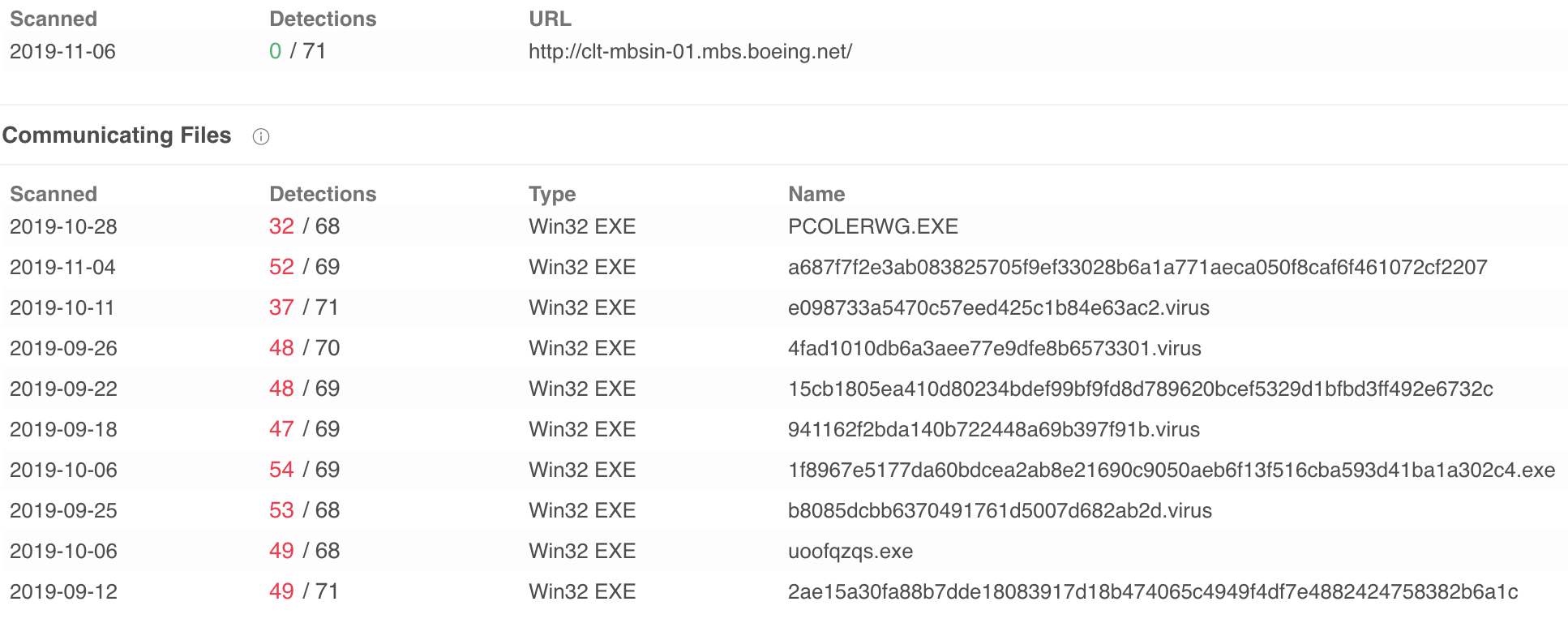1568x623 pixels.
Task: Select the PCOLERWG.EXE file name
Action: pyautogui.click(x=873, y=226)
